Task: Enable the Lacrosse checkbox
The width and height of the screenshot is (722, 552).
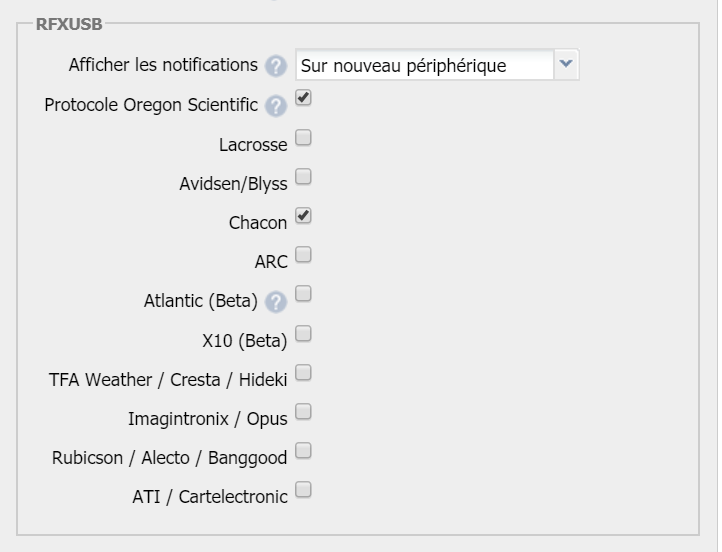Action: click(x=303, y=138)
